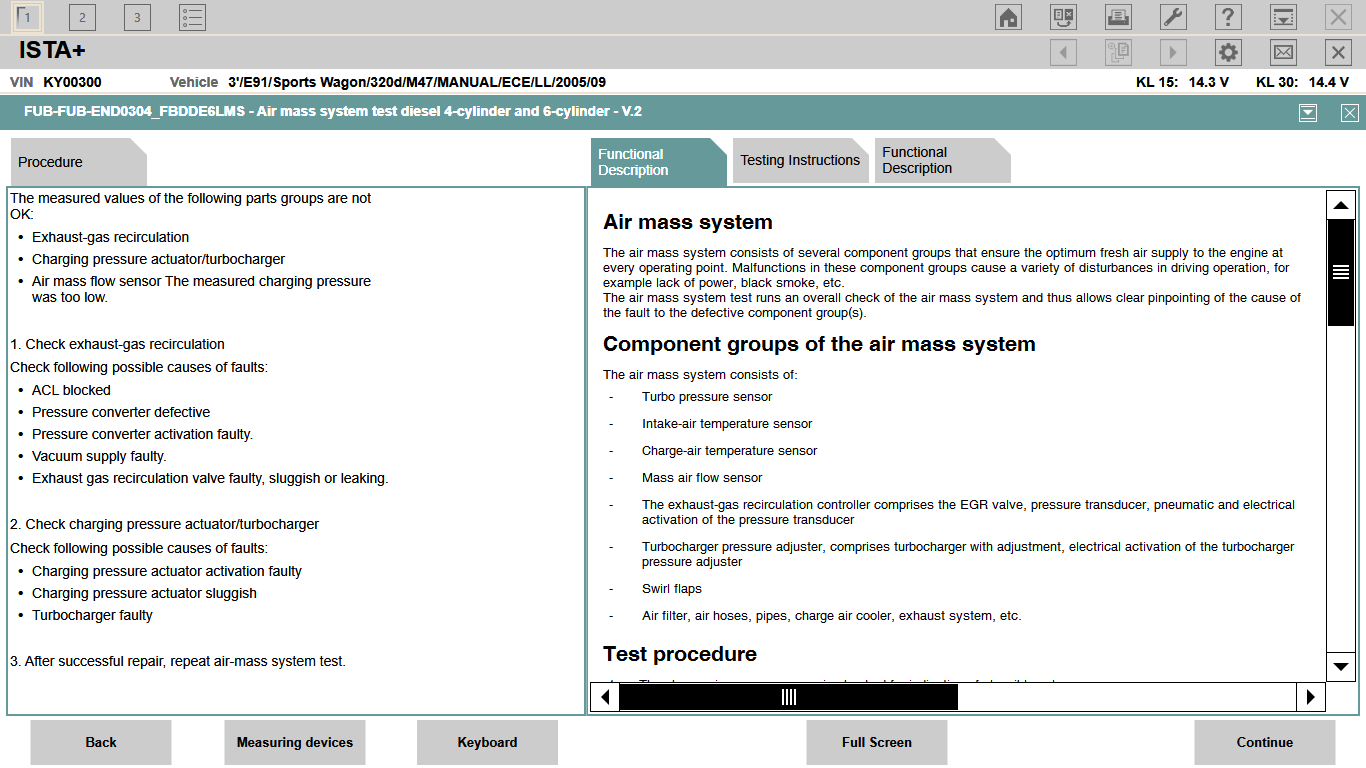The width and height of the screenshot is (1366, 768).
Task: Click 'Intake-air temperature sensor' list item
Action: pos(727,424)
